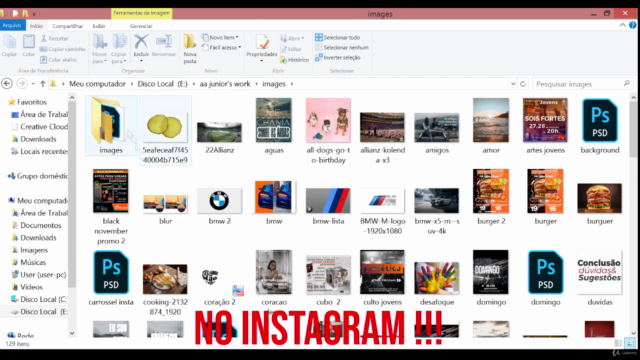Open Locais recentes in sidebar
Image resolution: width=640 pixels, height=360 pixels.
tap(40, 151)
